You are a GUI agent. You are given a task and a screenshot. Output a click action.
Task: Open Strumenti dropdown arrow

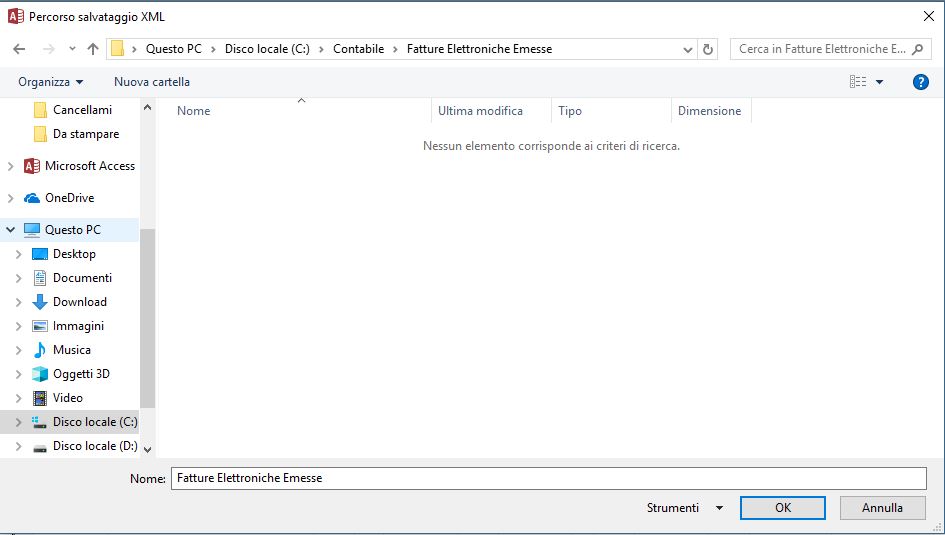(719, 508)
